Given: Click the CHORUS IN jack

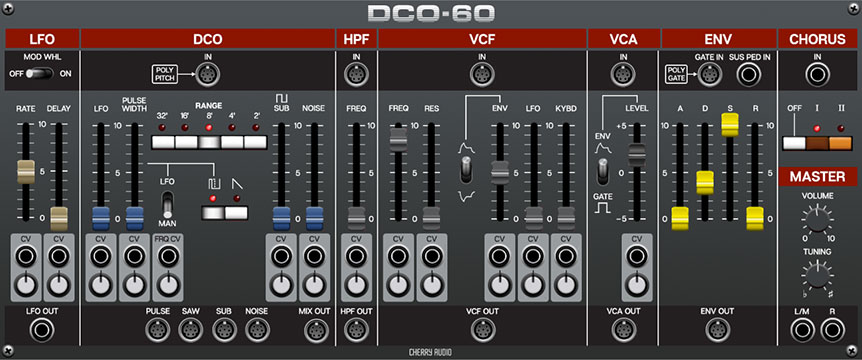Looking at the screenshot, I should [x=817, y=75].
